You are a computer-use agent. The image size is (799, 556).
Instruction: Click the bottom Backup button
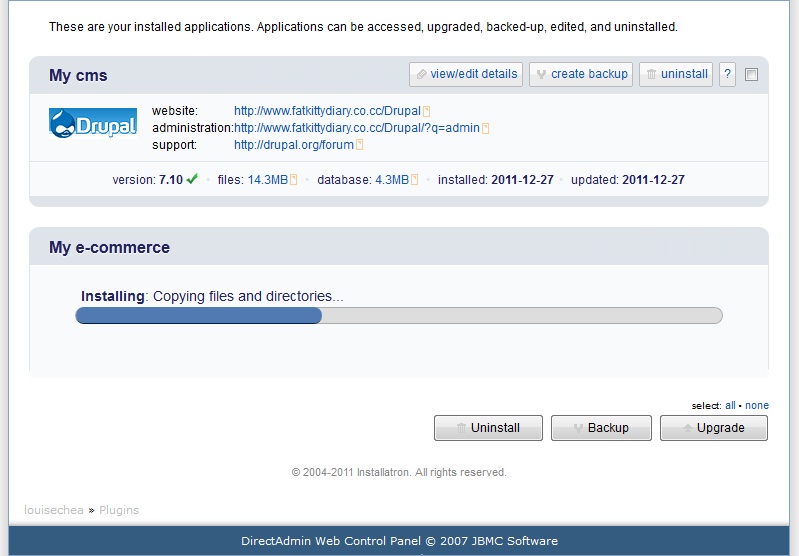(x=601, y=428)
